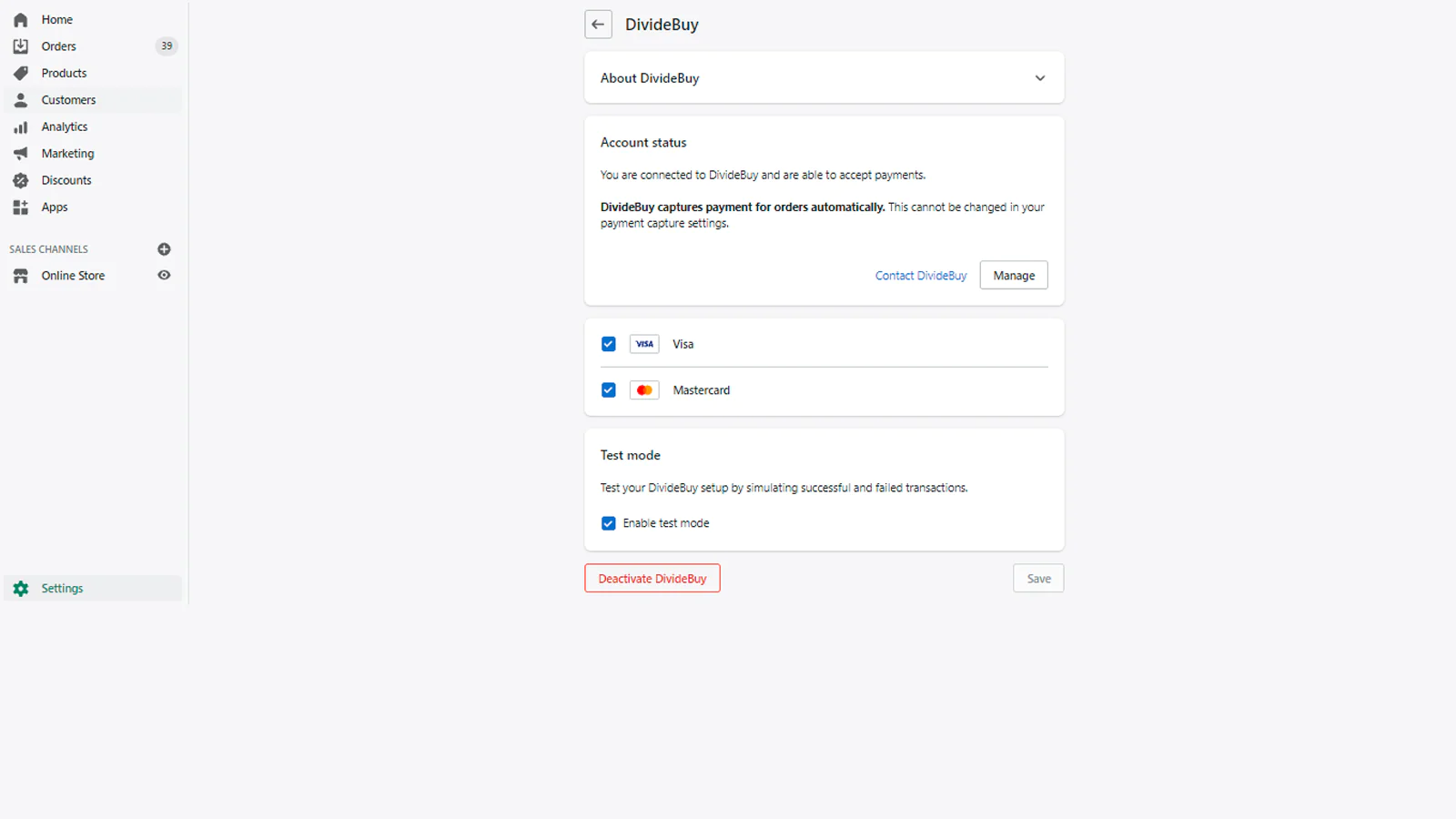Screen dimensions: 1456x819
Task: Click the Online Store storefront icon
Action: point(20,276)
